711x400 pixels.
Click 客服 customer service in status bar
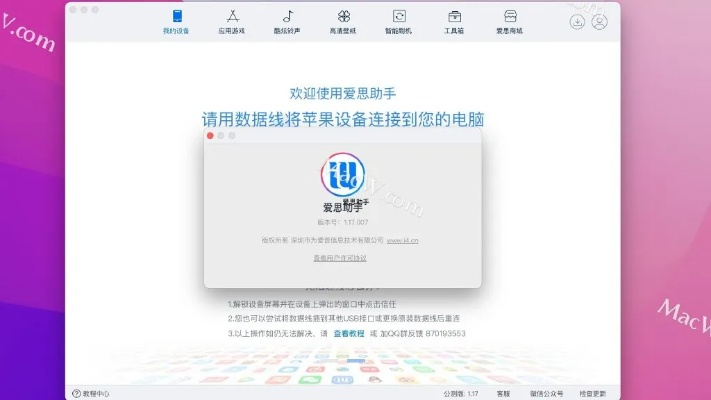pyautogui.click(x=503, y=394)
